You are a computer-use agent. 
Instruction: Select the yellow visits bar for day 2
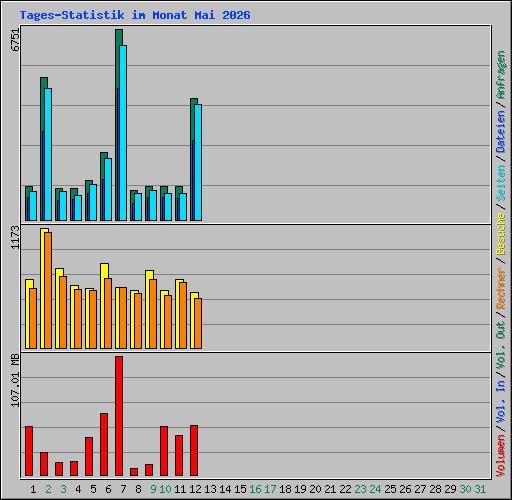(43, 288)
